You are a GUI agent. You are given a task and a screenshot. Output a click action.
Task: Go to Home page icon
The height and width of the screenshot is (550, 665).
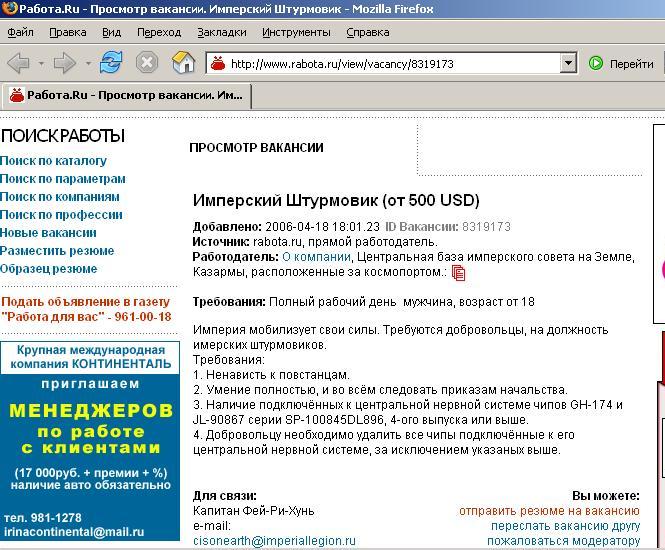point(183,63)
